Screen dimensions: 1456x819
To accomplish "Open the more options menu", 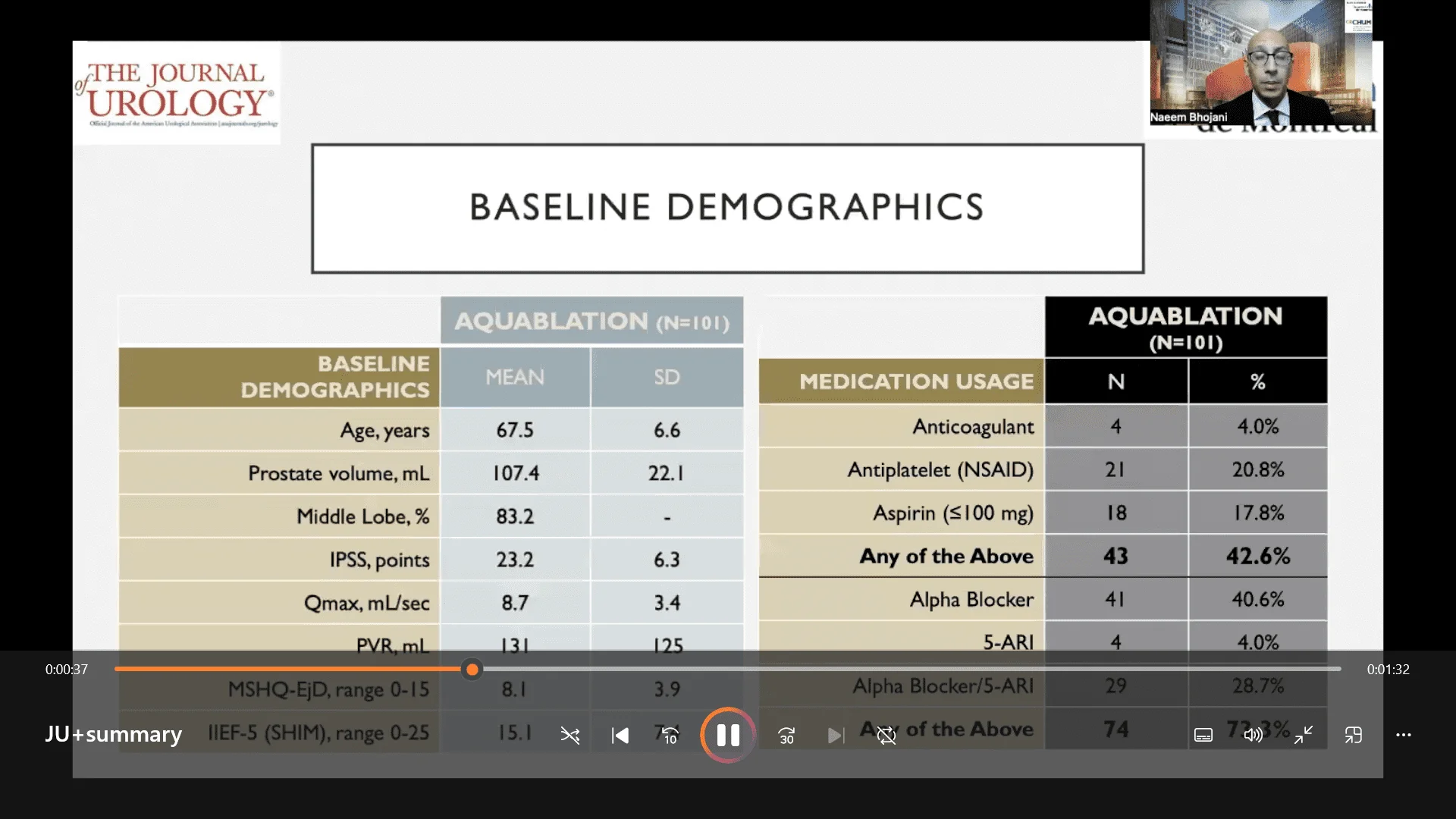I will 1404,735.
